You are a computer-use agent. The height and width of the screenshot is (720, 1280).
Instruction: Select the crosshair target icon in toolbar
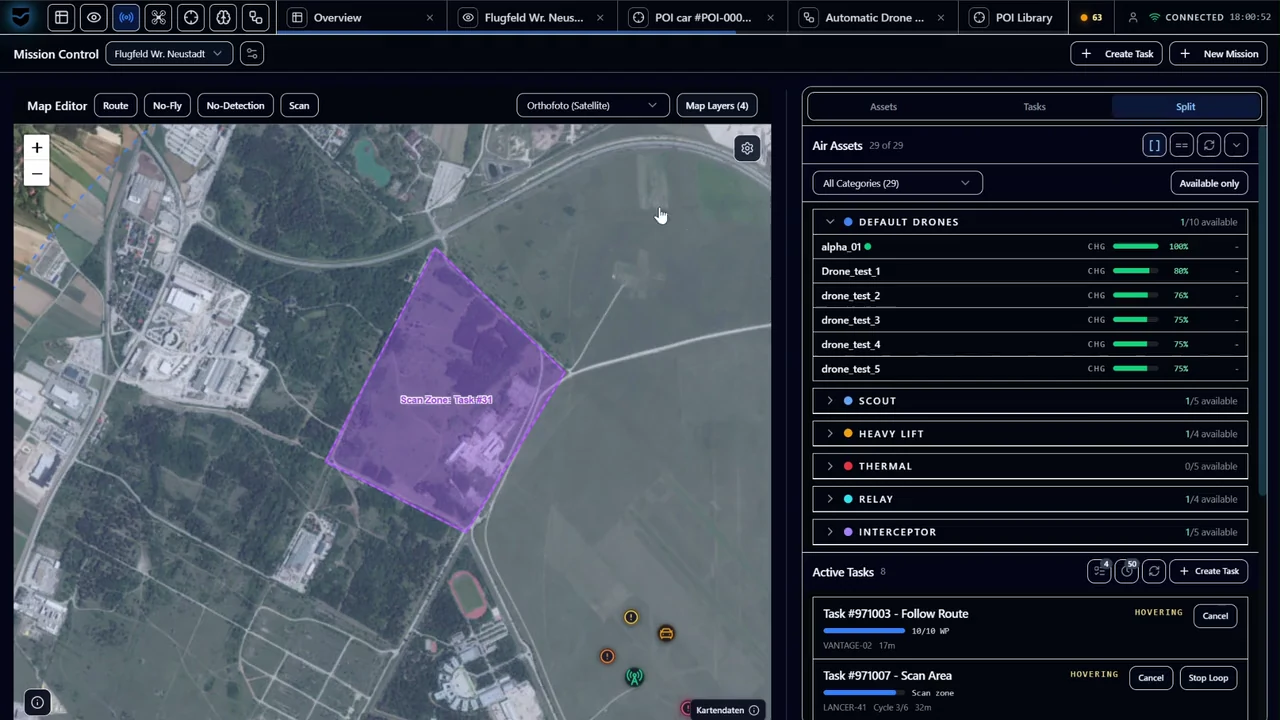click(x=191, y=17)
